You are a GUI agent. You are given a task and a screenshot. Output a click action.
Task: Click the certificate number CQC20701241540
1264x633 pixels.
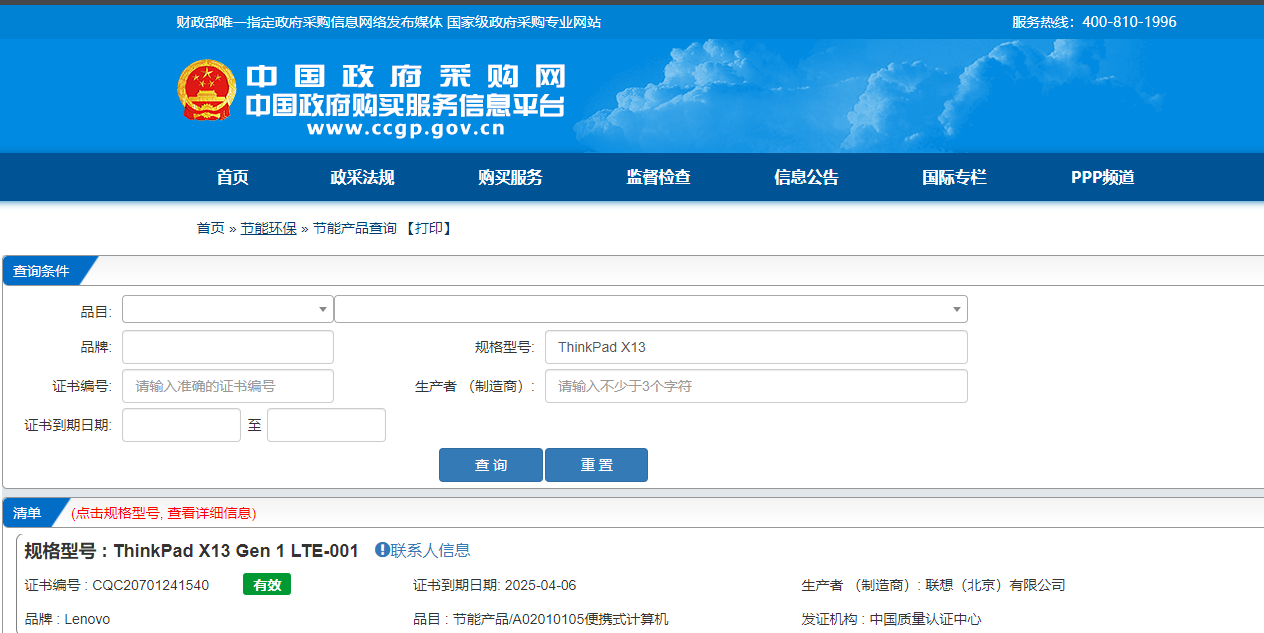pyautogui.click(x=151, y=585)
